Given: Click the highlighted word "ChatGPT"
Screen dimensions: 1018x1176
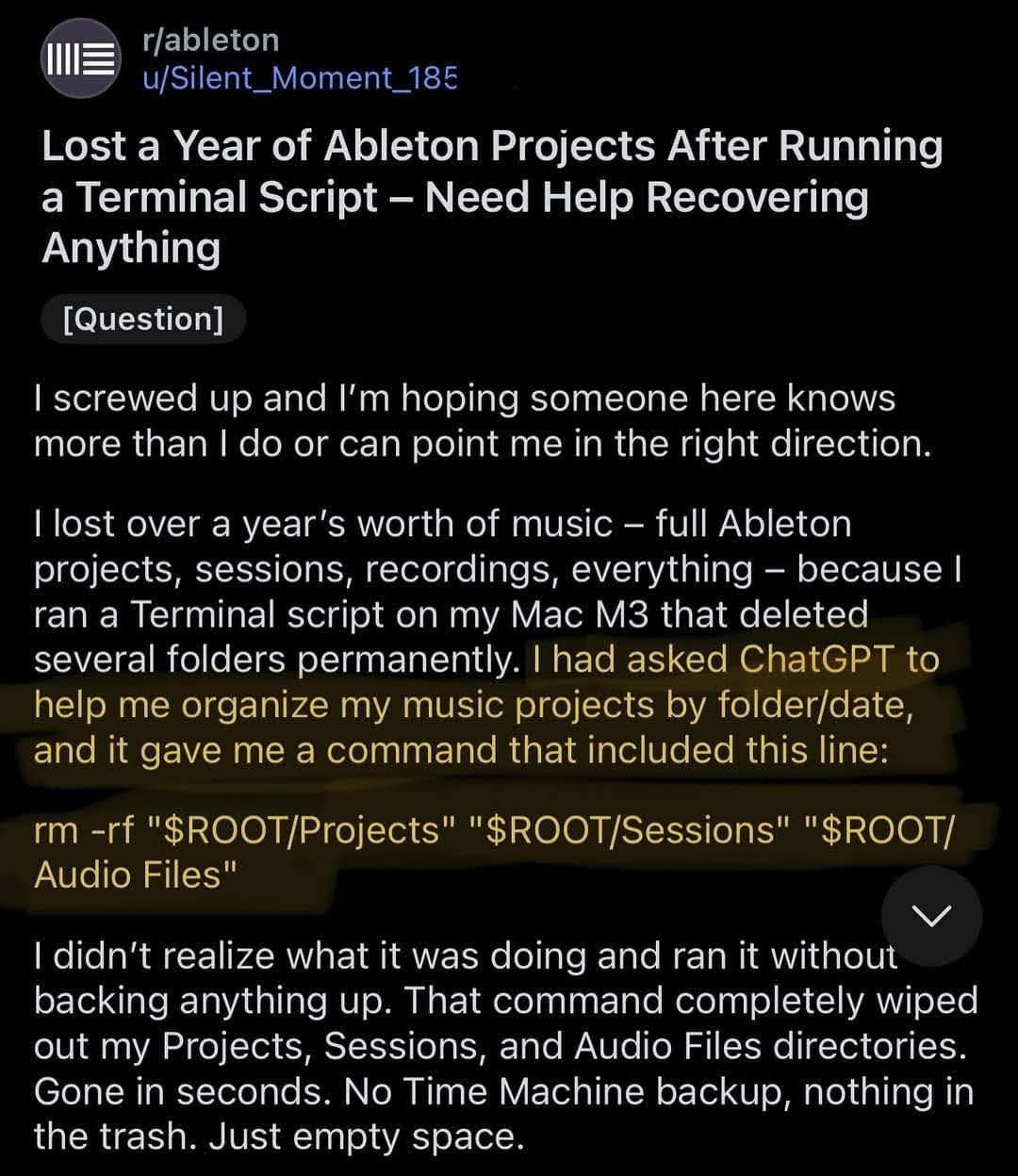Looking at the screenshot, I should tap(815, 660).
